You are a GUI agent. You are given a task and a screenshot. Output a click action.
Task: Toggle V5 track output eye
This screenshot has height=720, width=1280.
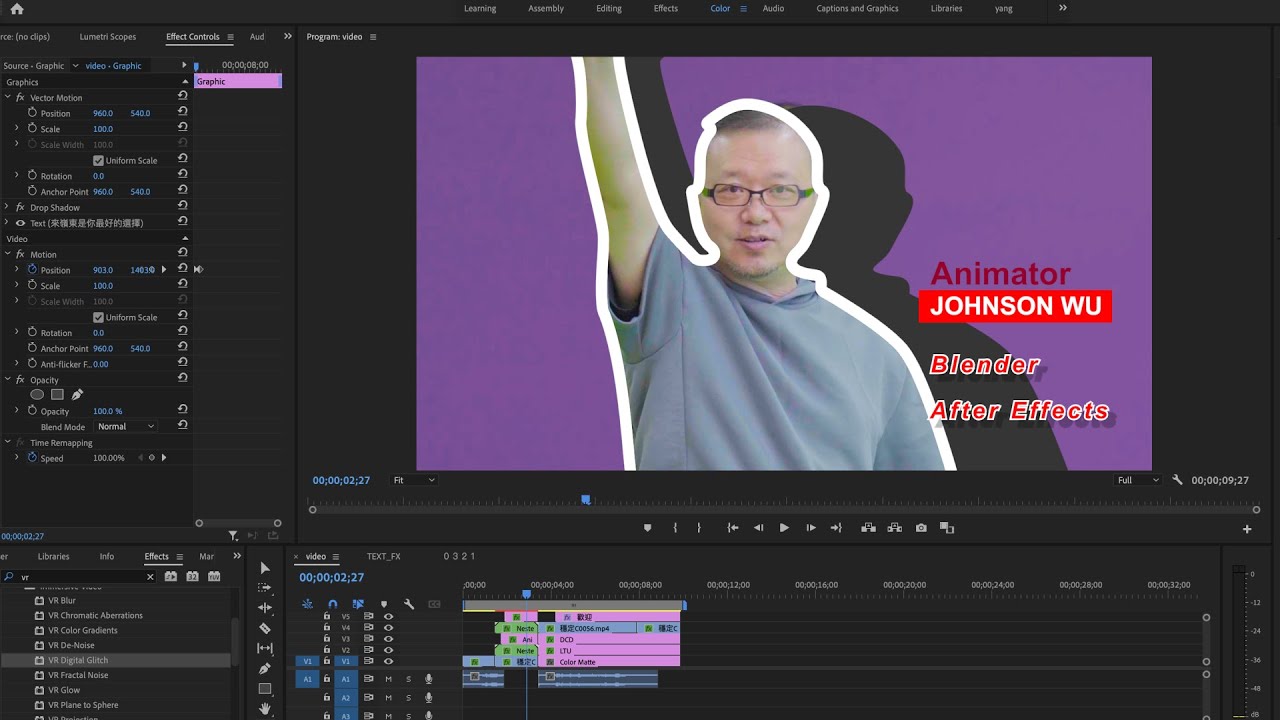click(389, 617)
